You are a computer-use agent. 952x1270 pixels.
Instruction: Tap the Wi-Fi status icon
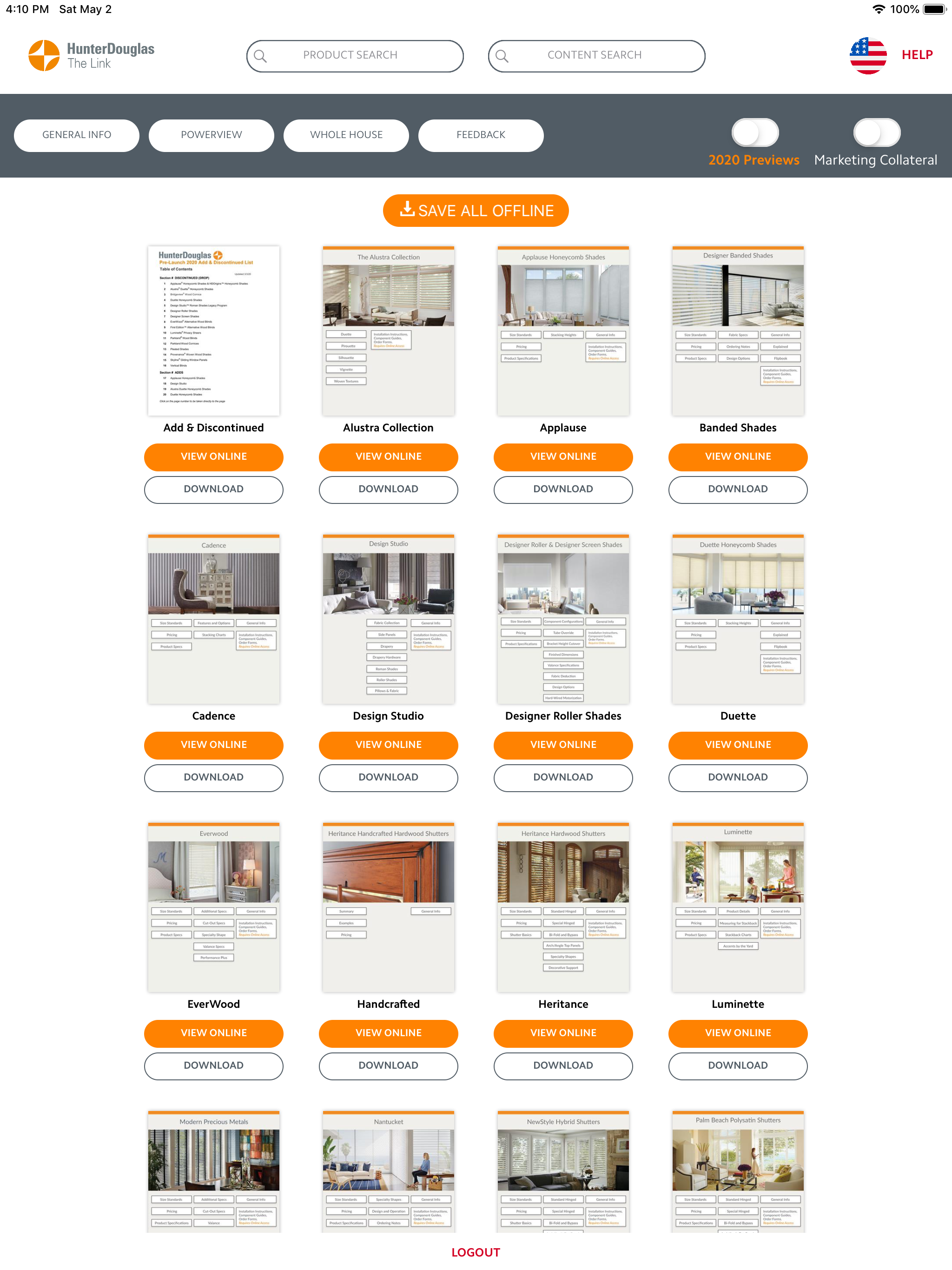pos(878,9)
